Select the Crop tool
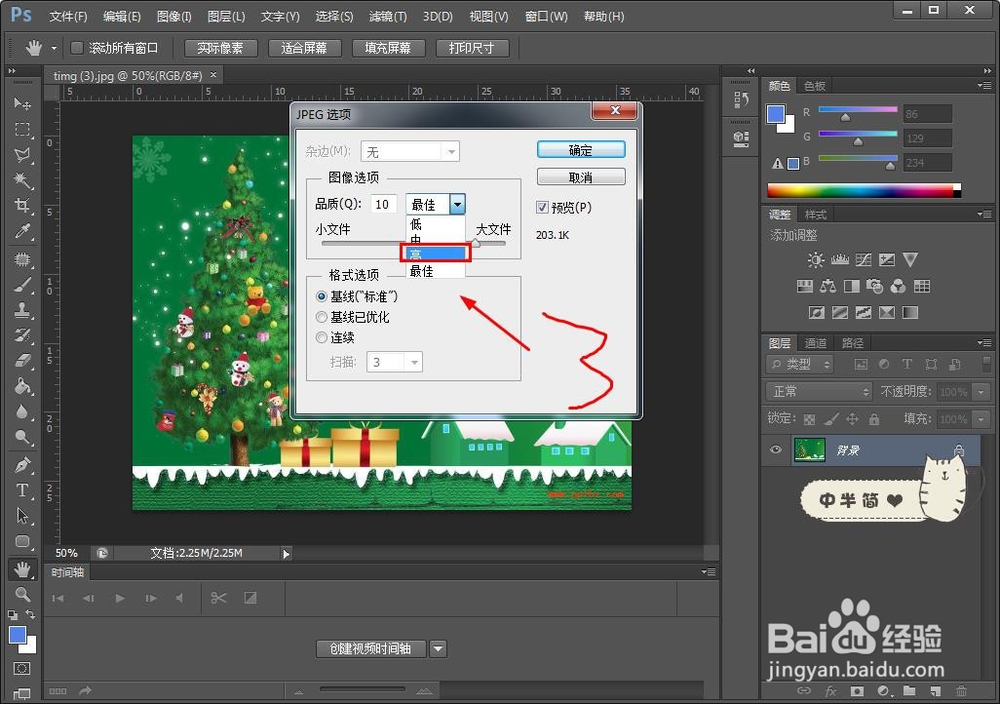 click(22, 206)
